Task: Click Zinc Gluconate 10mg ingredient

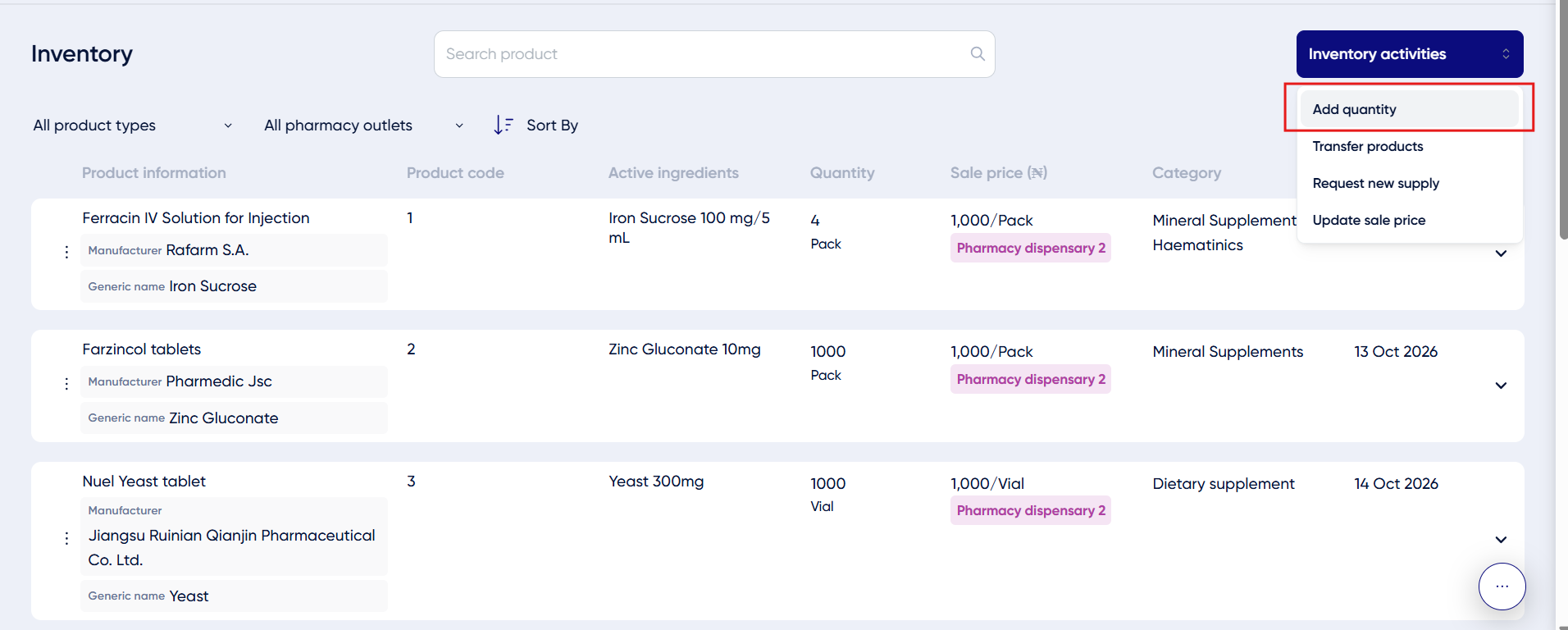Action: pos(685,349)
